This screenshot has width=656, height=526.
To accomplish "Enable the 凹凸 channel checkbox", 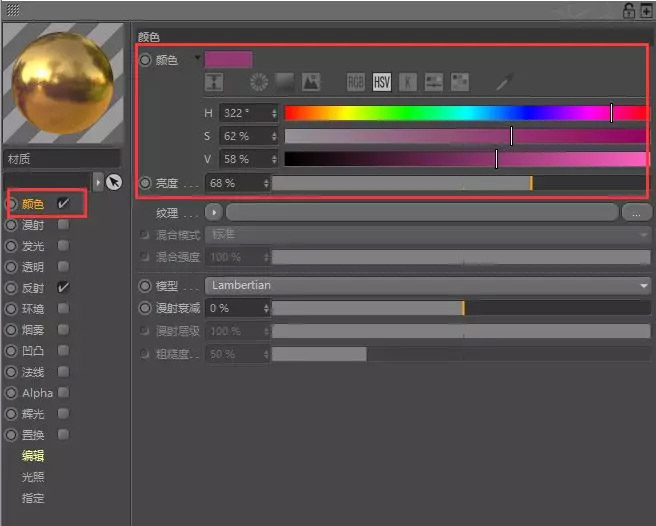I will (63, 350).
